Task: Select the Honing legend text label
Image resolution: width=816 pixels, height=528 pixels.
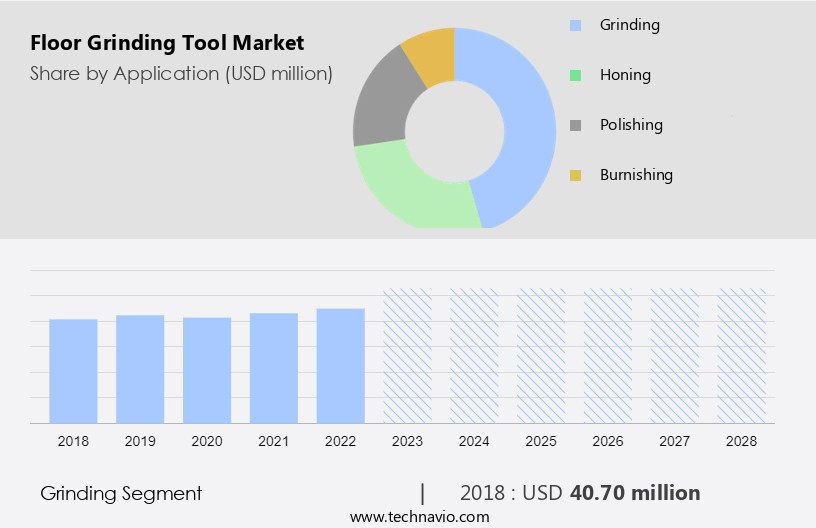Action: point(625,75)
